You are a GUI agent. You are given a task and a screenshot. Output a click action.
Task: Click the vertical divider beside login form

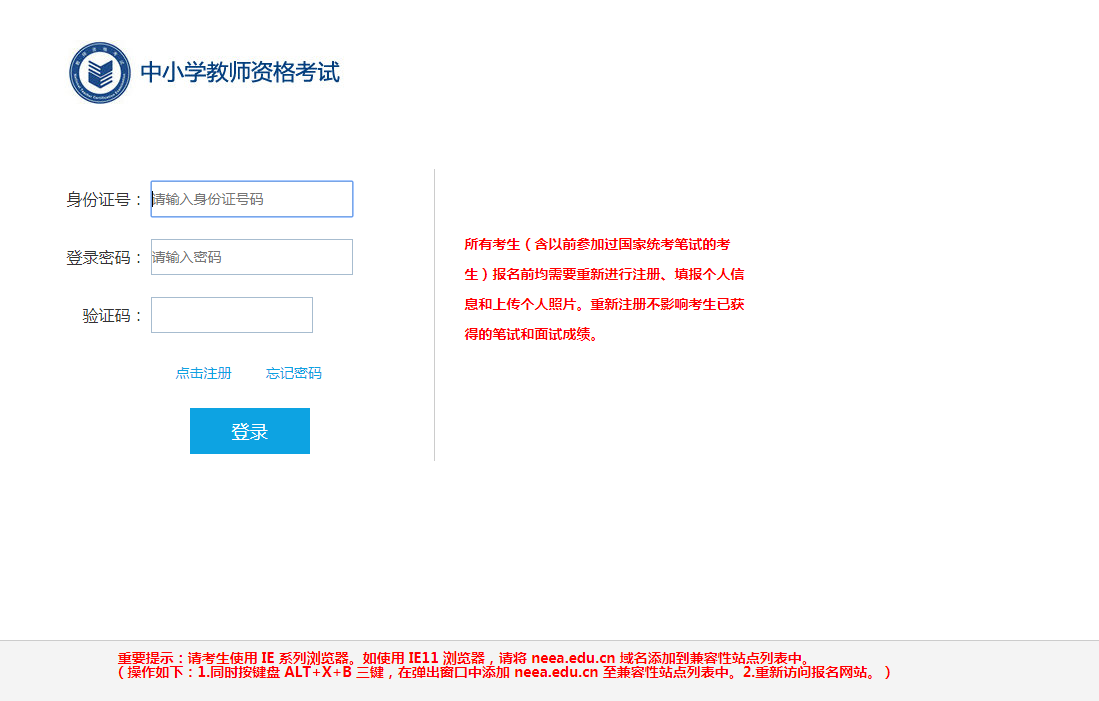click(434, 315)
